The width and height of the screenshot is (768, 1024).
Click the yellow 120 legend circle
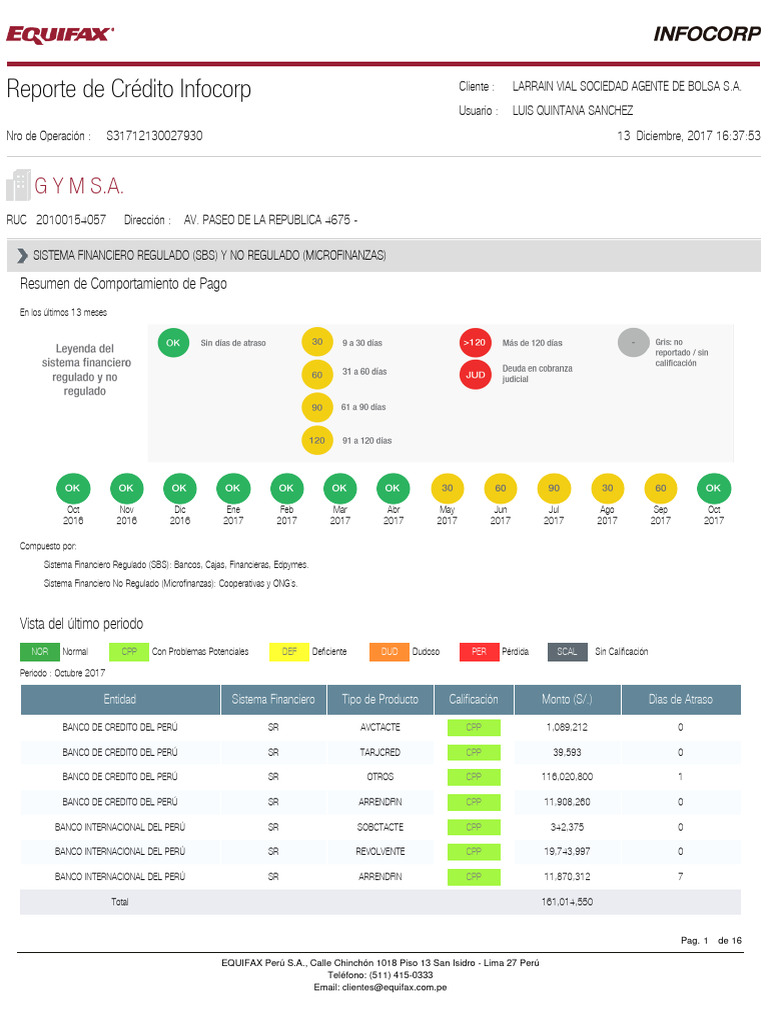click(x=317, y=440)
